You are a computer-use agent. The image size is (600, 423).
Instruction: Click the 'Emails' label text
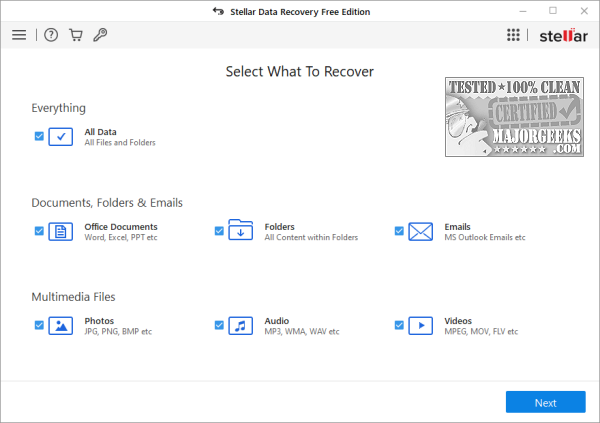pos(457,227)
